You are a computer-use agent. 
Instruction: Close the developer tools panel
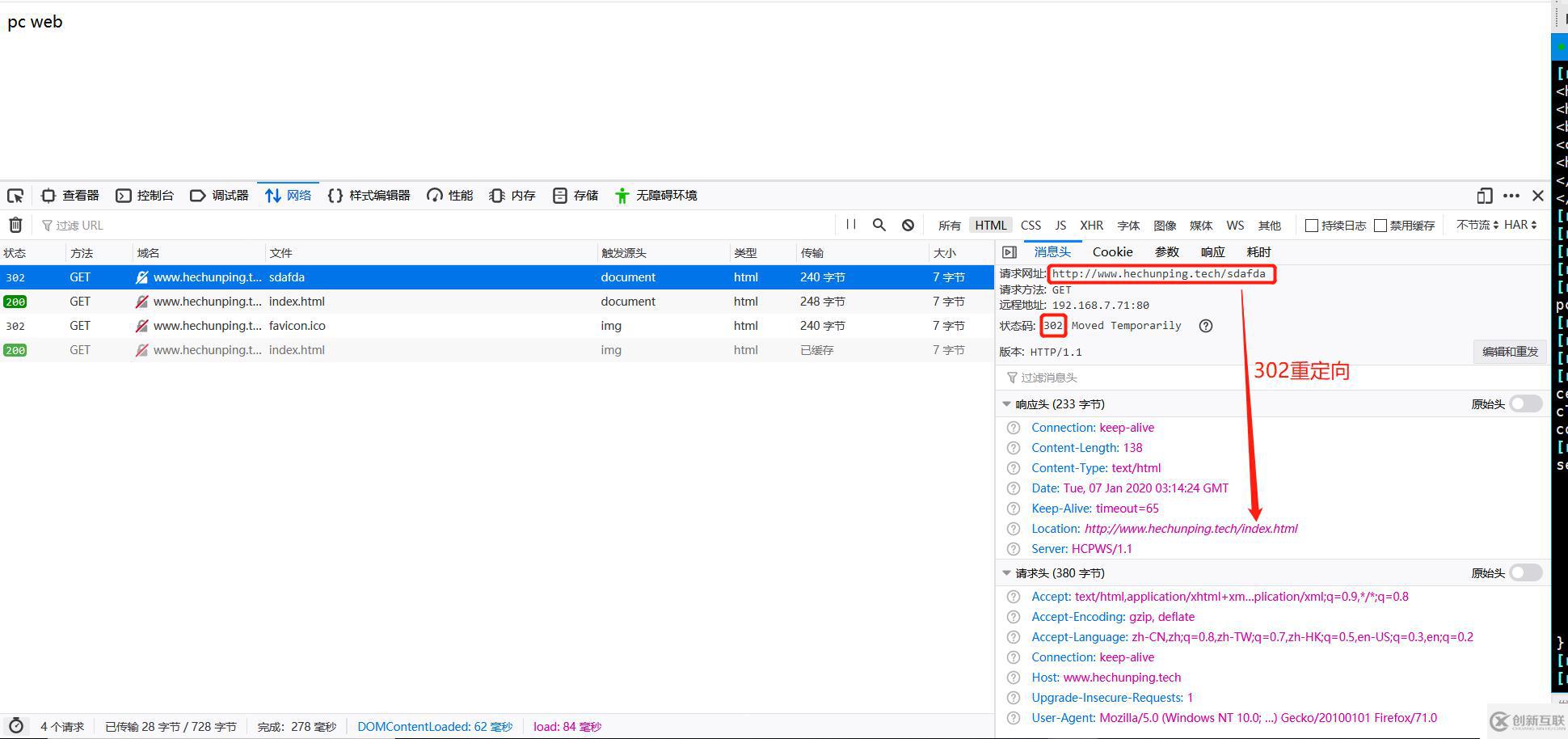pos(1538,196)
